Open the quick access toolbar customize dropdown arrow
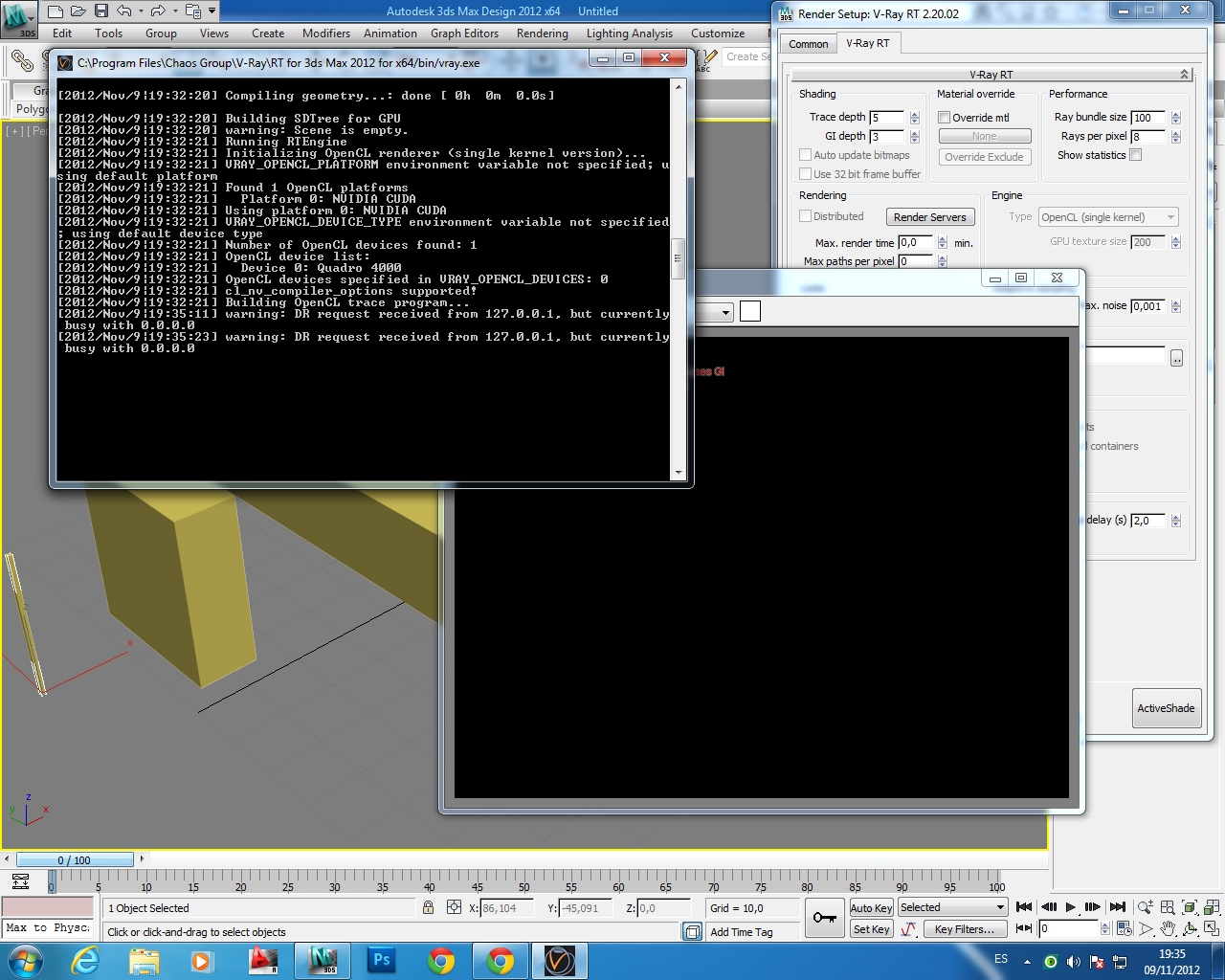This screenshot has width=1225, height=980. tap(212, 11)
